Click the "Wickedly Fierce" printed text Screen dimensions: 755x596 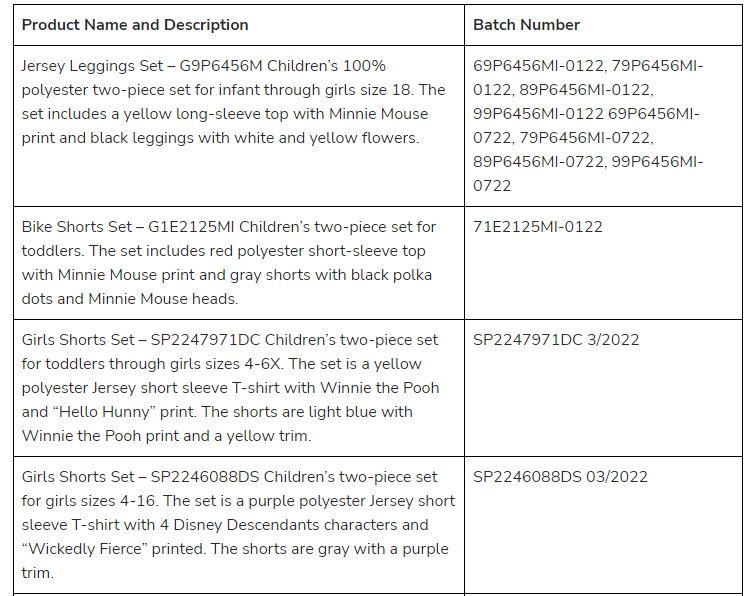(113, 549)
